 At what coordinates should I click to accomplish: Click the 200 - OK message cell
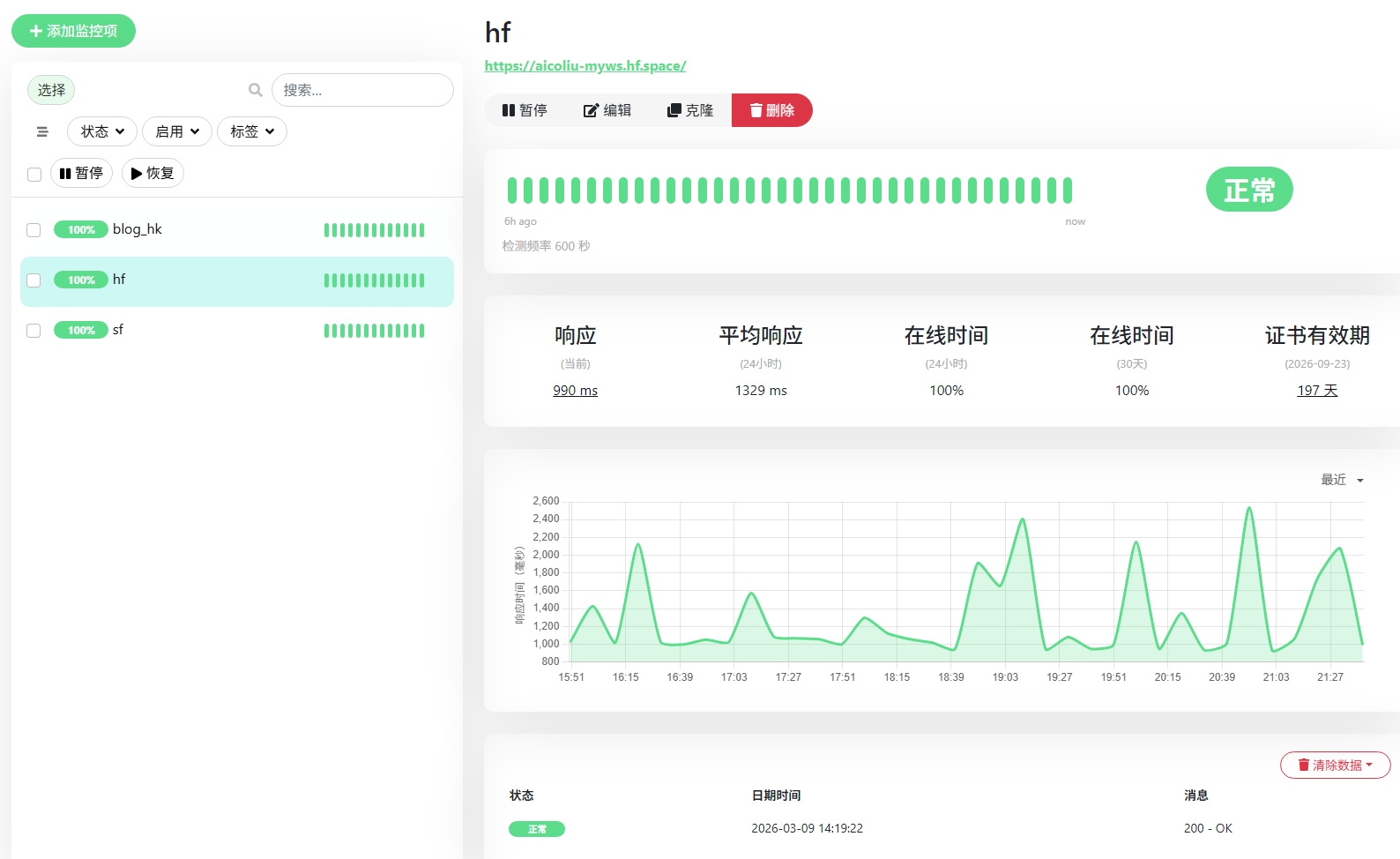click(x=1208, y=828)
